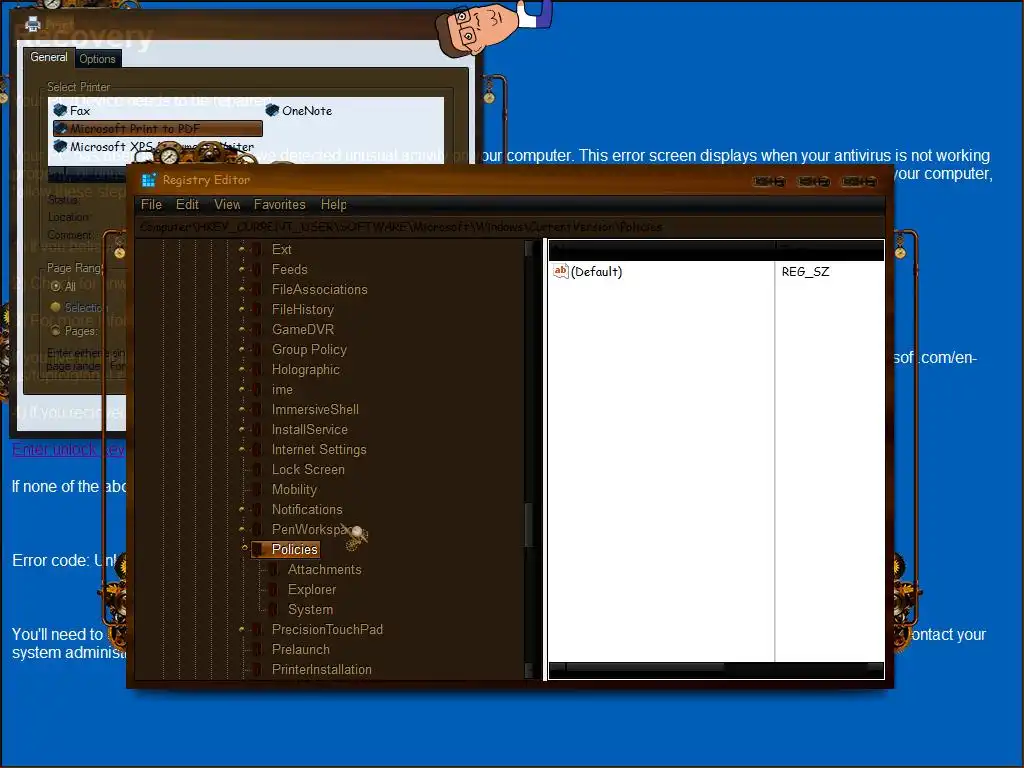This screenshot has width=1024, height=768.
Task: Collapse the Policies registry key
Action: (244, 549)
